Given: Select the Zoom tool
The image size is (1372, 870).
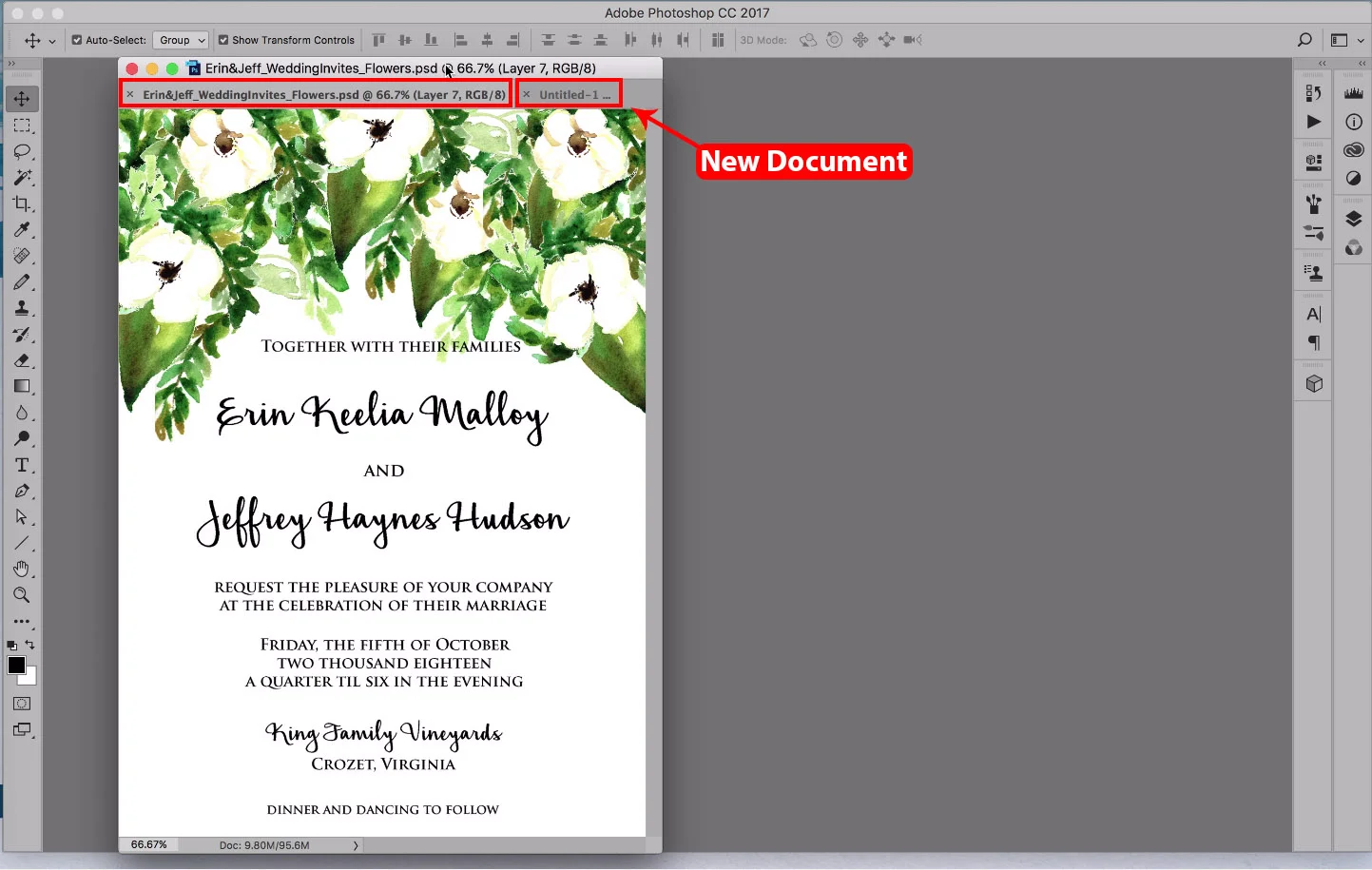Looking at the screenshot, I should (22, 595).
